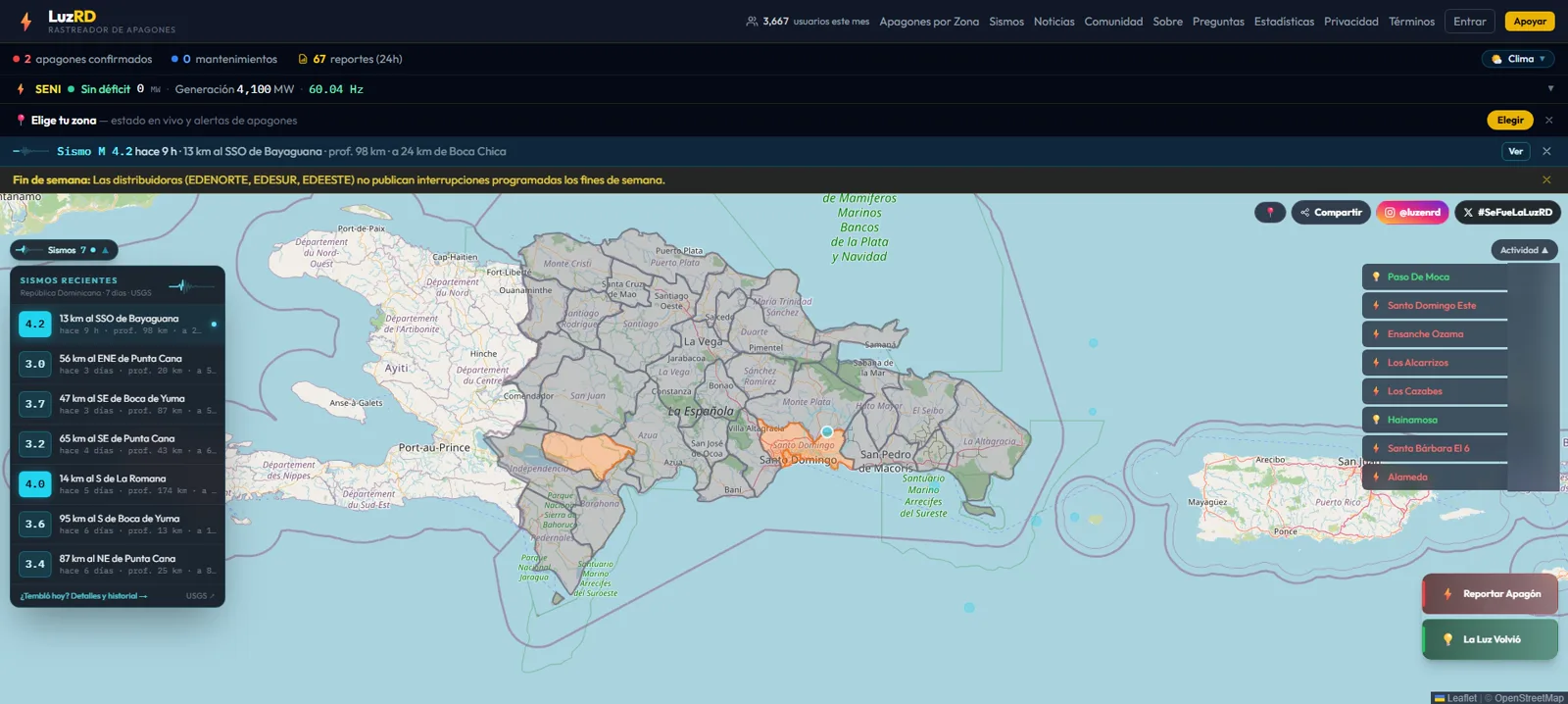Open the @luzenrd Instagram link
1568x704 pixels.
point(1412,212)
